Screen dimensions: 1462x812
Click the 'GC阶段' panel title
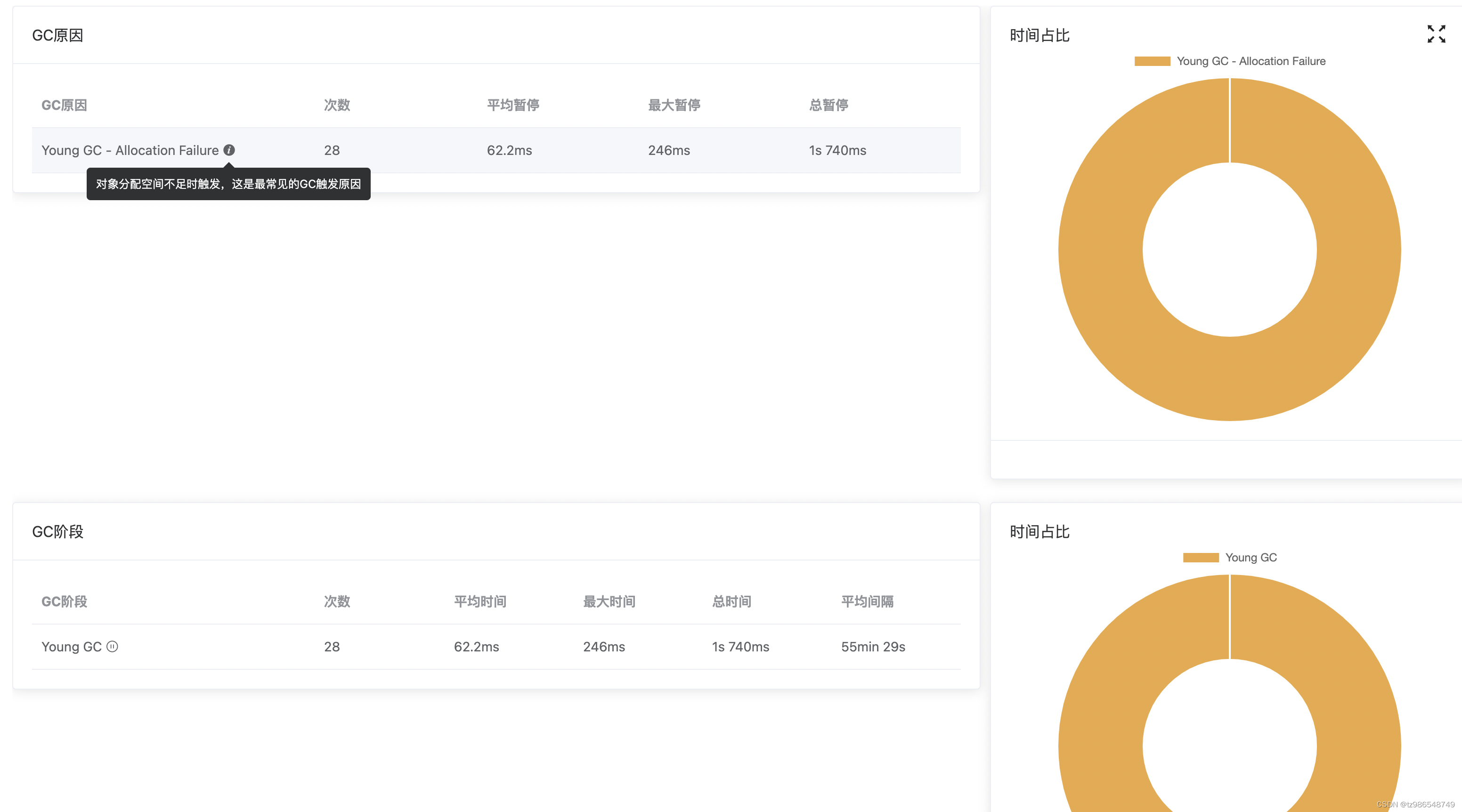(58, 532)
